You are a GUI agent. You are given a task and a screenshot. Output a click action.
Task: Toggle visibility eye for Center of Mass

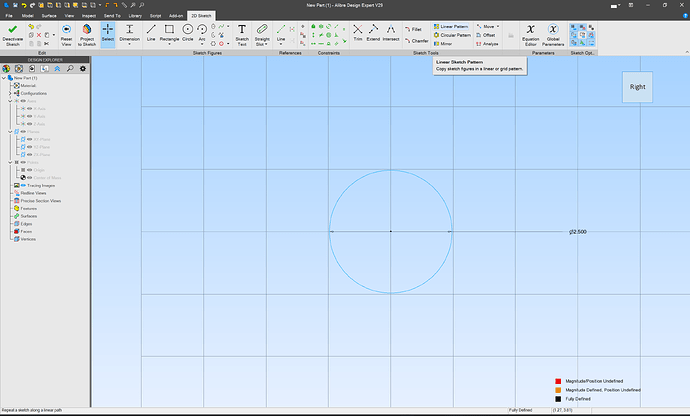[29, 177]
